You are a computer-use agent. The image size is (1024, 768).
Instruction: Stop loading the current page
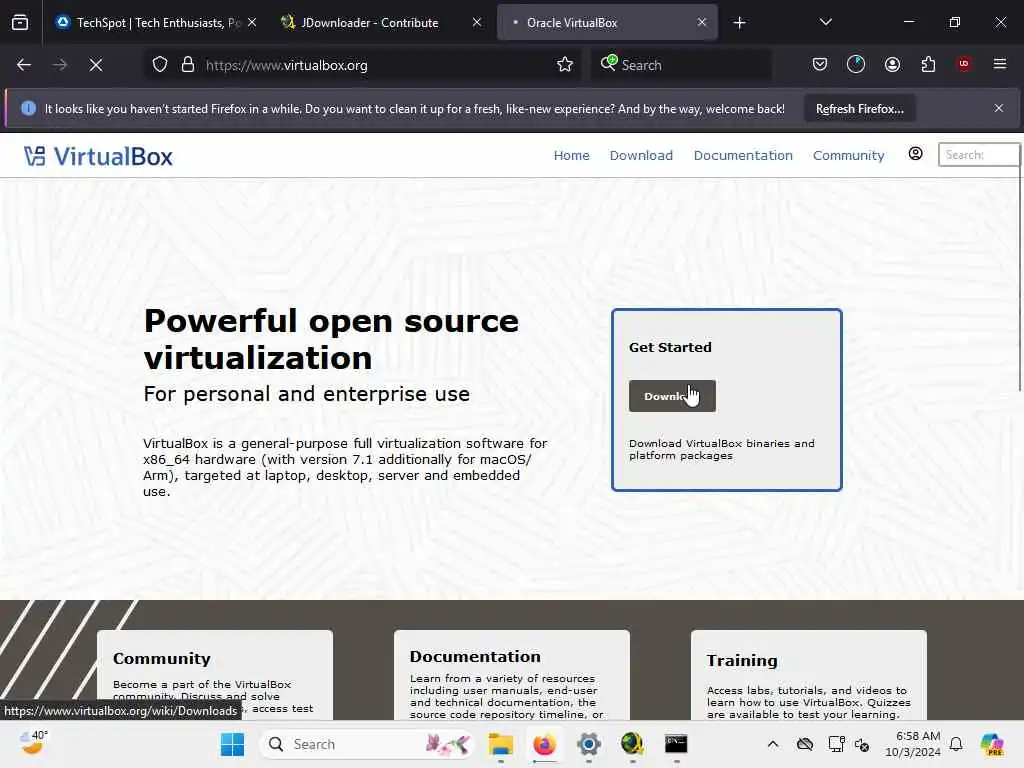[x=95, y=65]
